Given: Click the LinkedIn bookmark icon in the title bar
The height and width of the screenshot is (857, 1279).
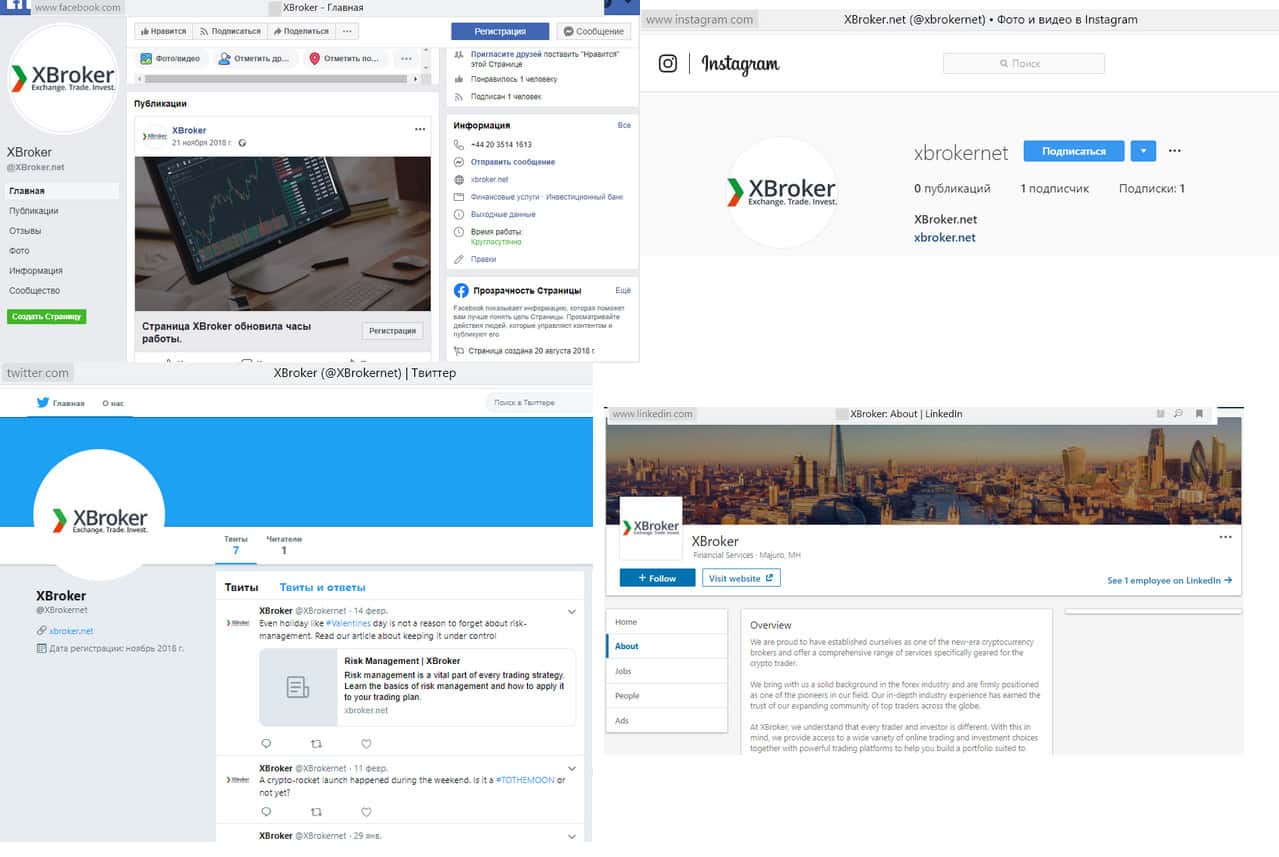Looking at the screenshot, I should [x=1199, y=414].
